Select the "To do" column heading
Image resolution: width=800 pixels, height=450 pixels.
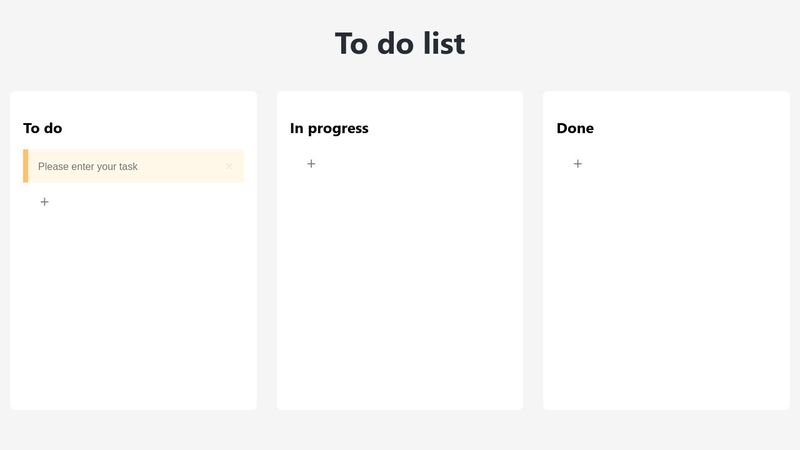point(43,128)
